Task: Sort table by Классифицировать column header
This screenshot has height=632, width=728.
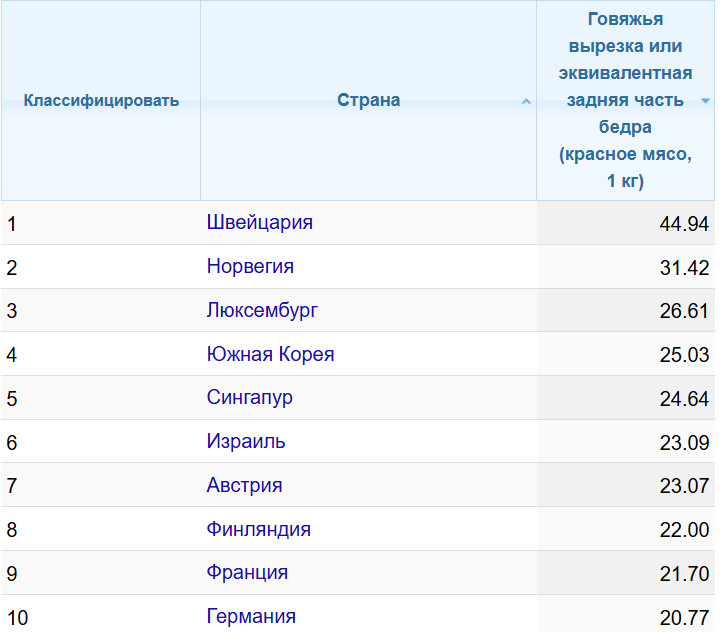Action: tap(101, 100)
